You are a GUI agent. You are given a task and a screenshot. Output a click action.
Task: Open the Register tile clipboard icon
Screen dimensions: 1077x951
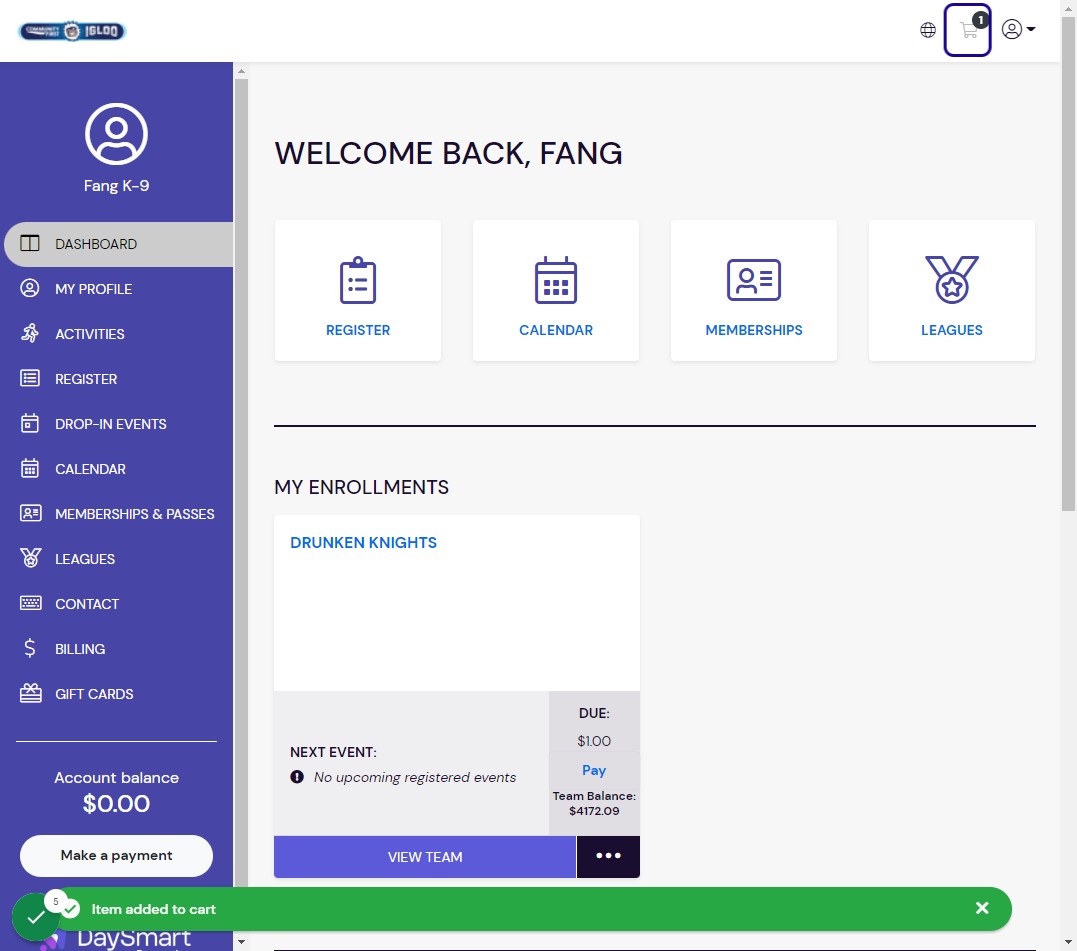click(x=358, y=280)
